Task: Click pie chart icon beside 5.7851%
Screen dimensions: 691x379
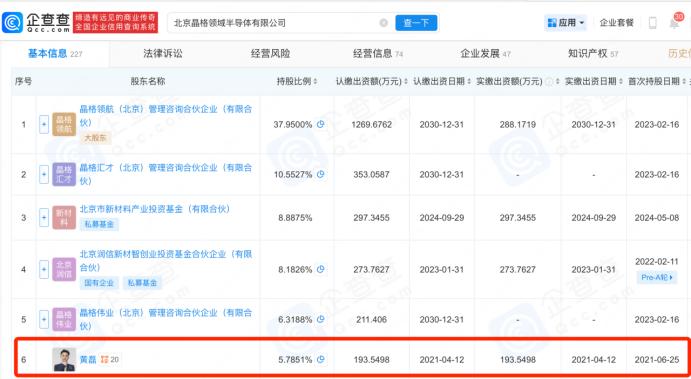Action: pos(321,360)
